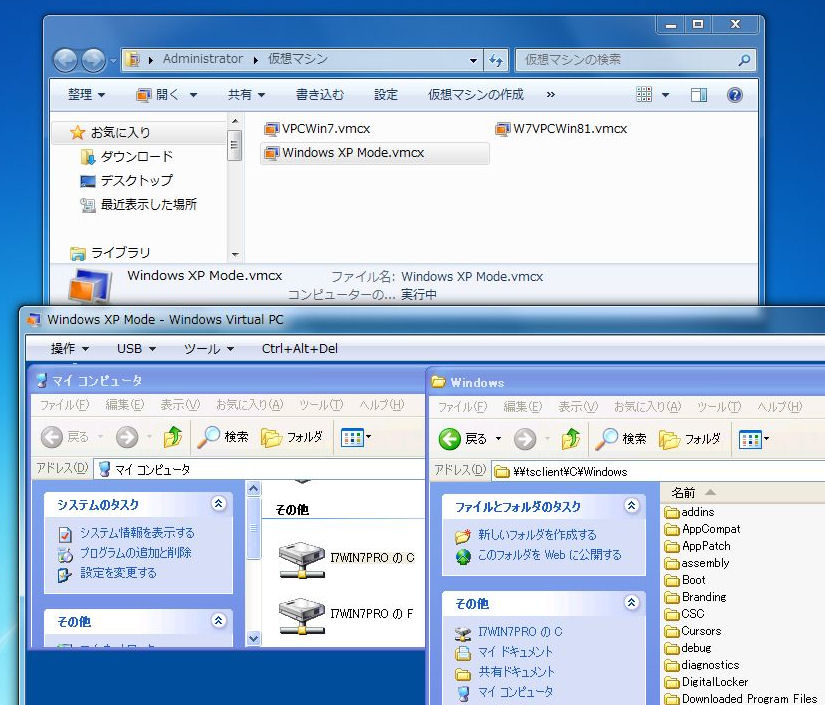The image size is (825, 705).
Task: Click 仮想マシンの作成 in Explorer toolbar
Action: click(x=476, y=95)
